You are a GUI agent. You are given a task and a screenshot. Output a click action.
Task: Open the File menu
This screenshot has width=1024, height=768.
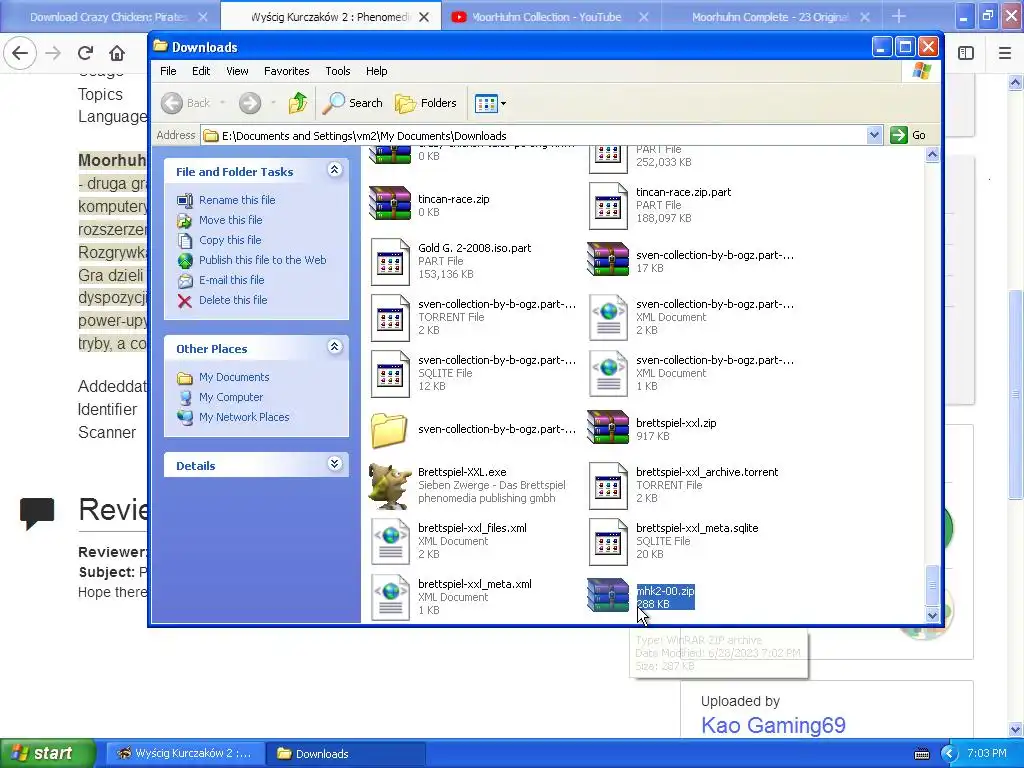168,71
